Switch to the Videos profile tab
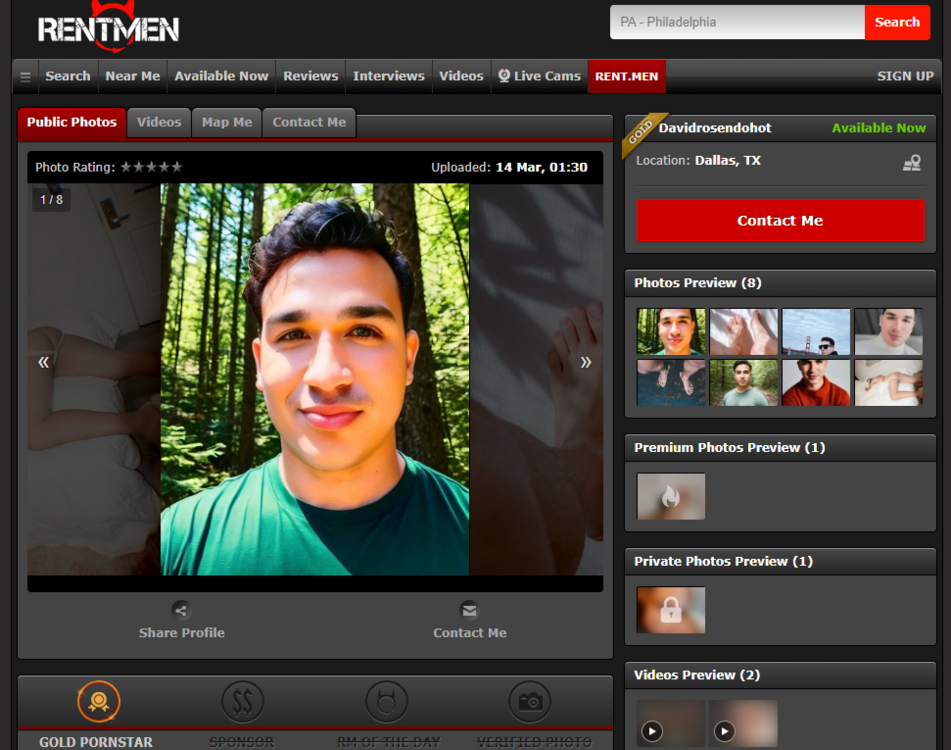951x750 pixels. (159, 122)
